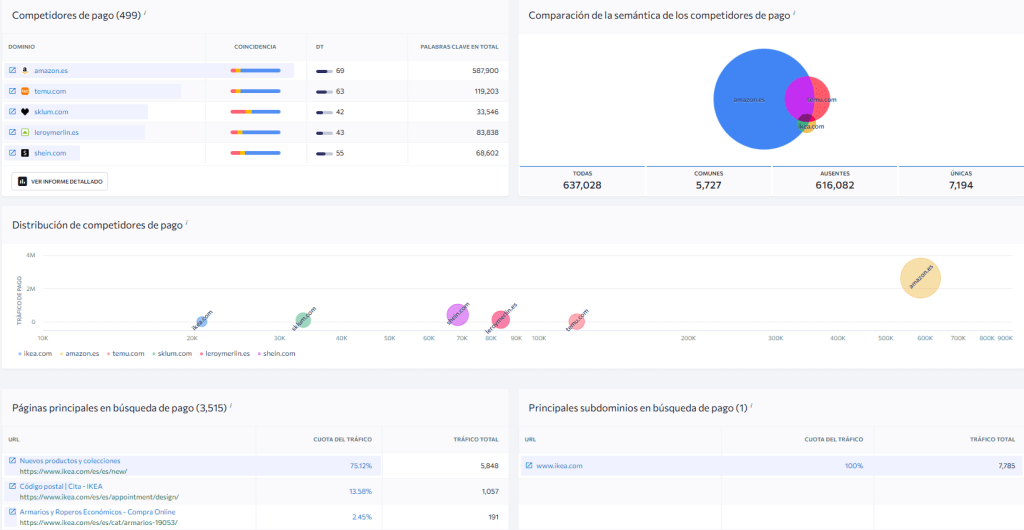1024x530 pixels.
Task: Sort by DT column header
Action: 319,47
